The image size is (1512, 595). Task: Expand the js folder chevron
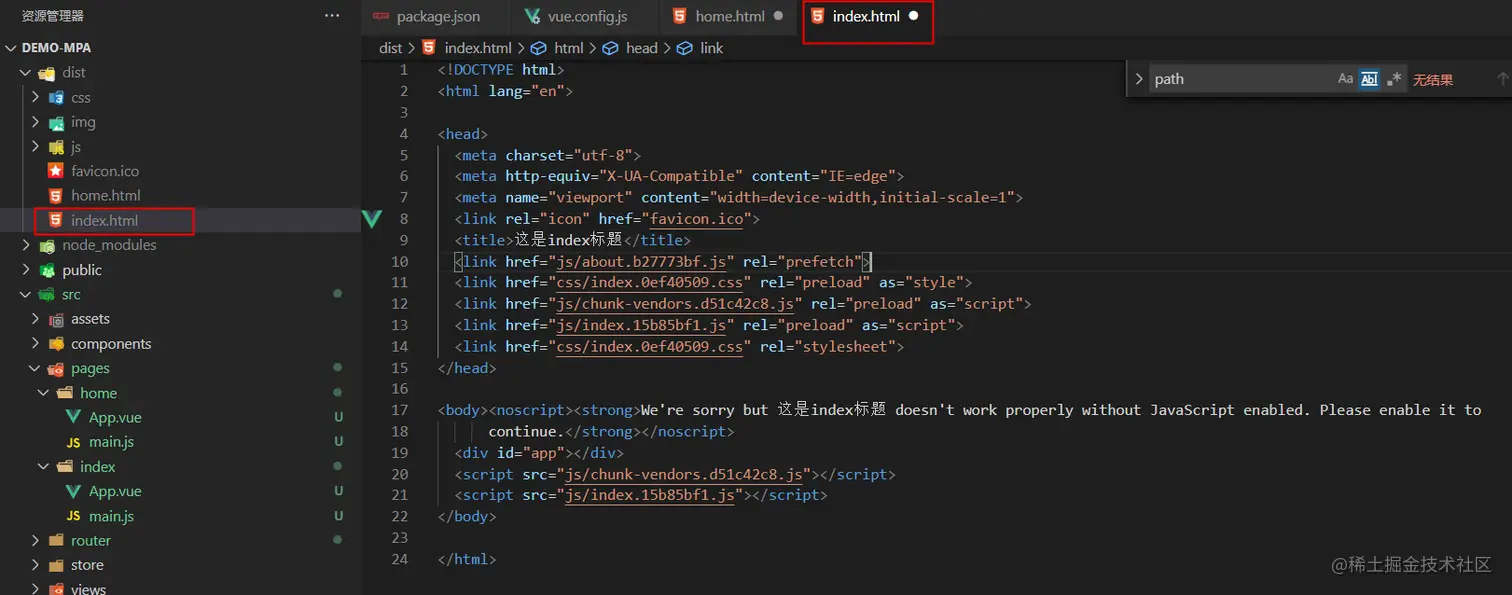pyautogui.click(x=35, y=147)
